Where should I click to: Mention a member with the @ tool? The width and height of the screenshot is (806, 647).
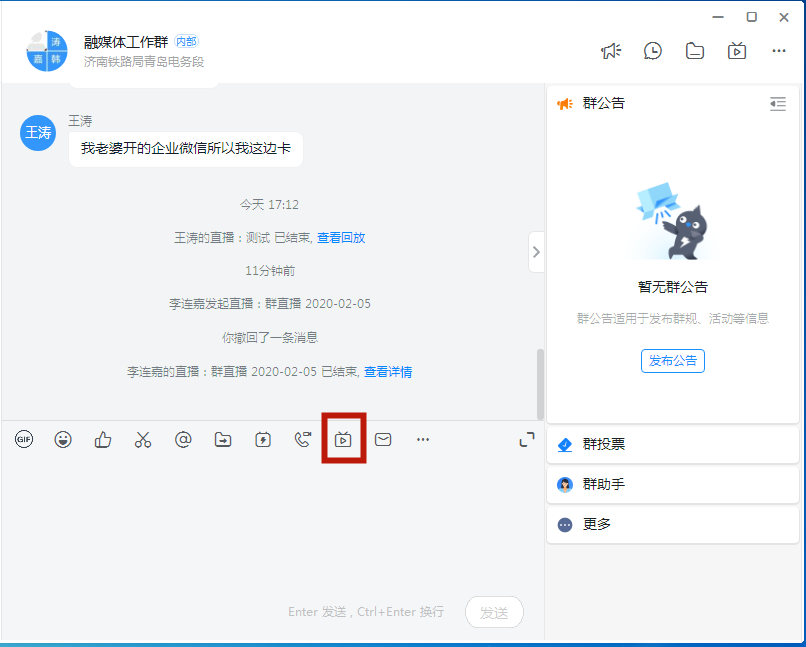coord(183,439)
